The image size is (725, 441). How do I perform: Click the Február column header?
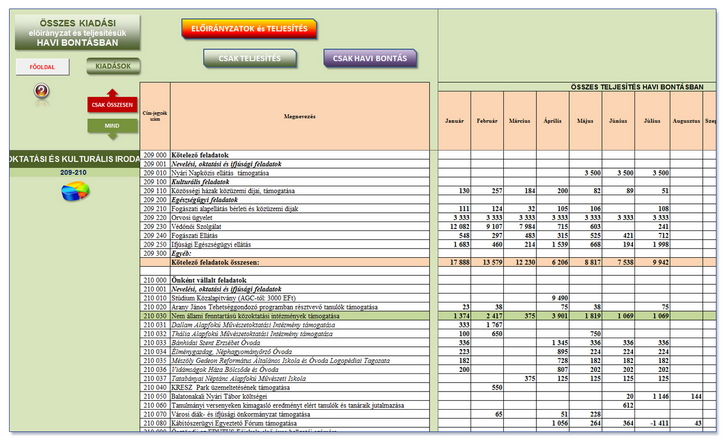(x=487, y=121)
